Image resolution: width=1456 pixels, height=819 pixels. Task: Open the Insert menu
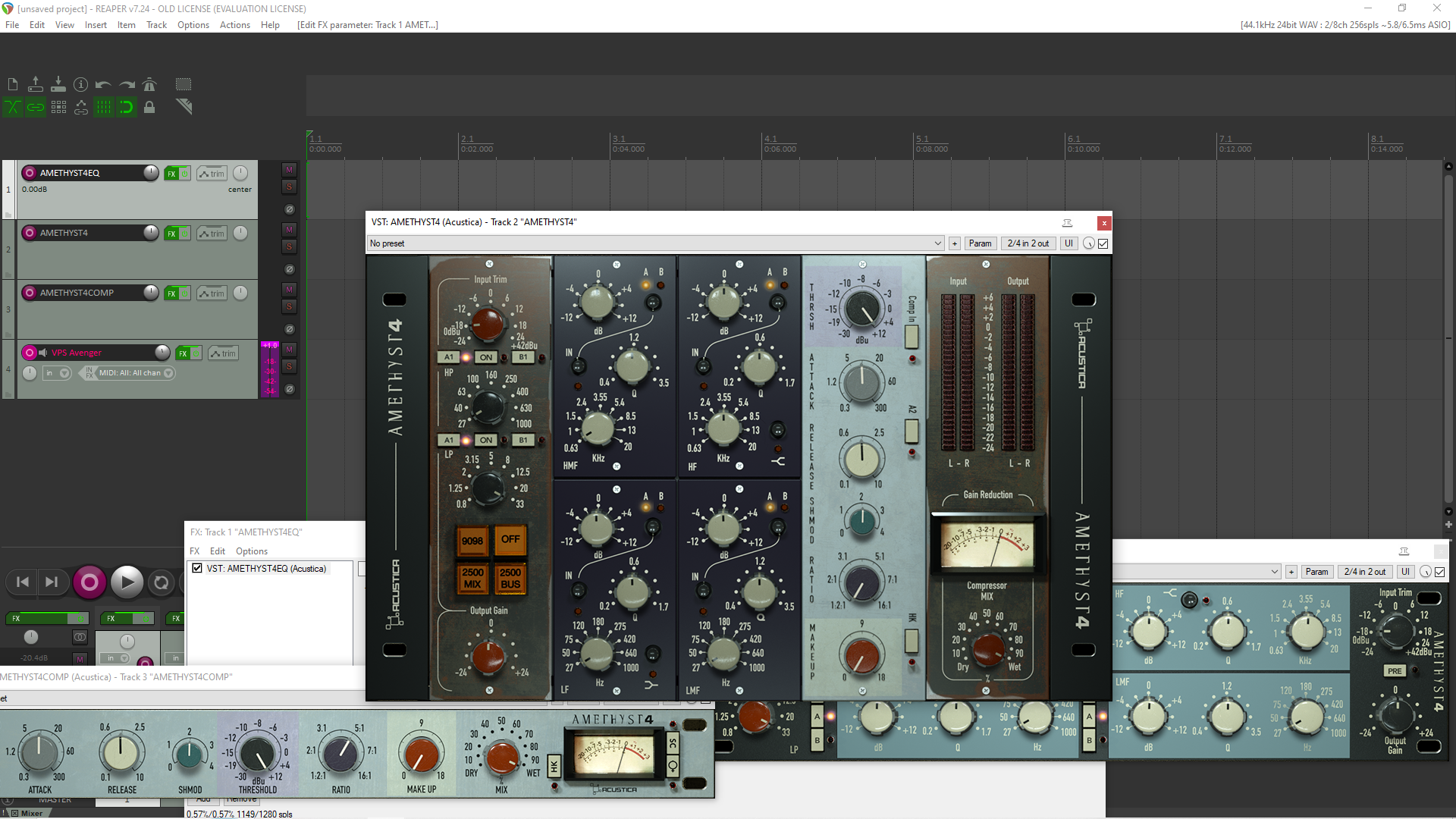tap(96, 25)
